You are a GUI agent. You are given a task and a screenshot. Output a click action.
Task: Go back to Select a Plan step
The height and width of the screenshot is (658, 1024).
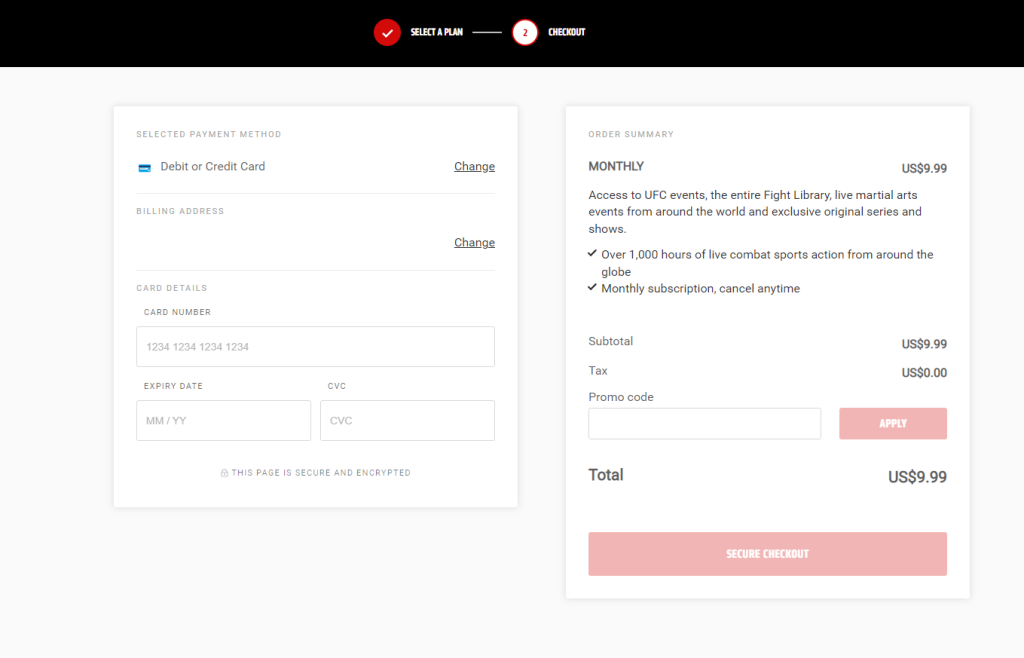click(436, 32)
